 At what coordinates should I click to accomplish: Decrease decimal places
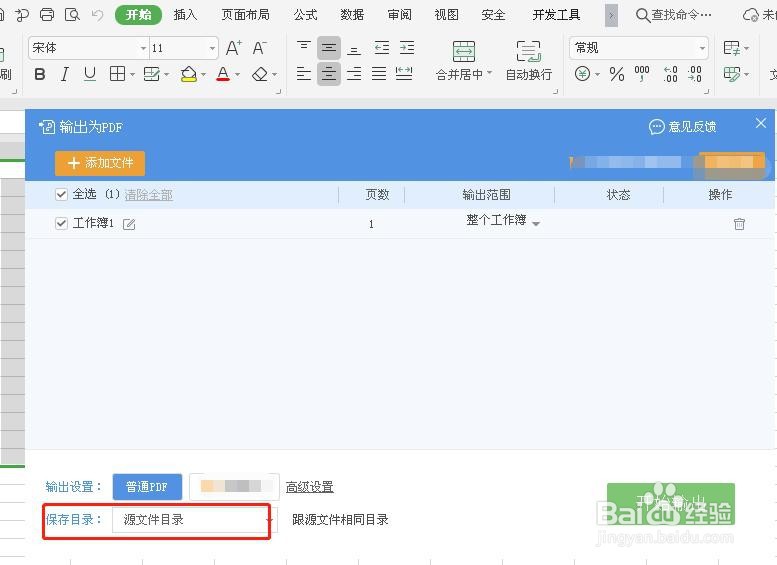point(695,74)
